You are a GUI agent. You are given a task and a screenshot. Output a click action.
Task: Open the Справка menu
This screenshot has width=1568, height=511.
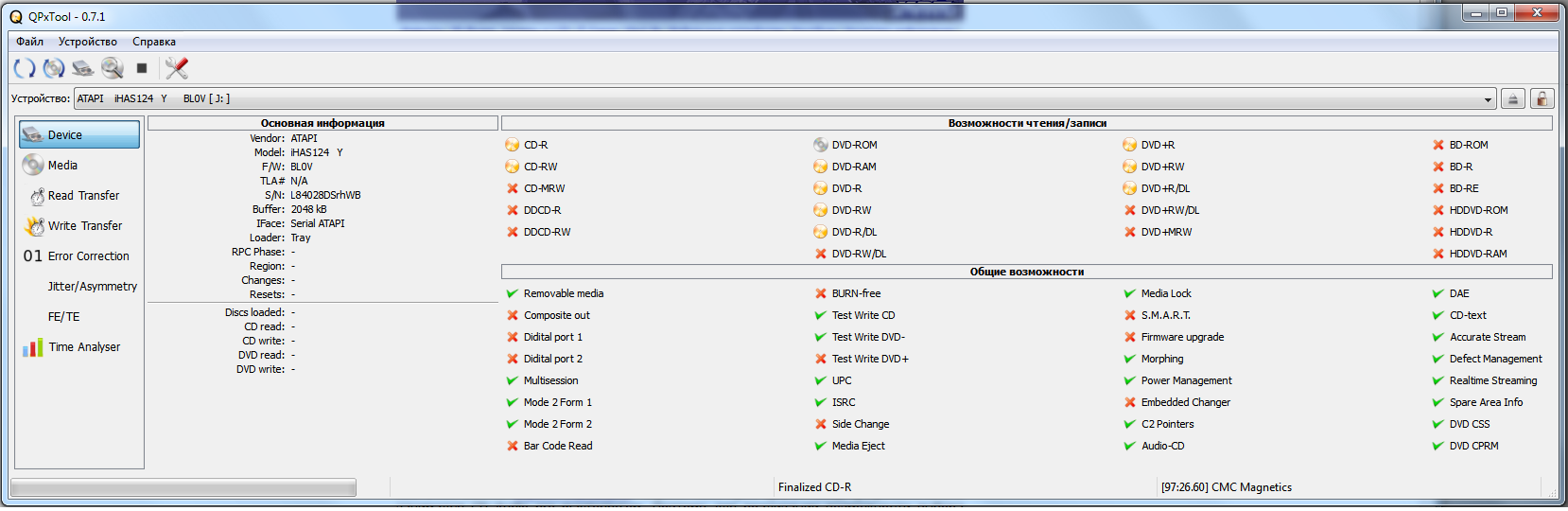154,42
